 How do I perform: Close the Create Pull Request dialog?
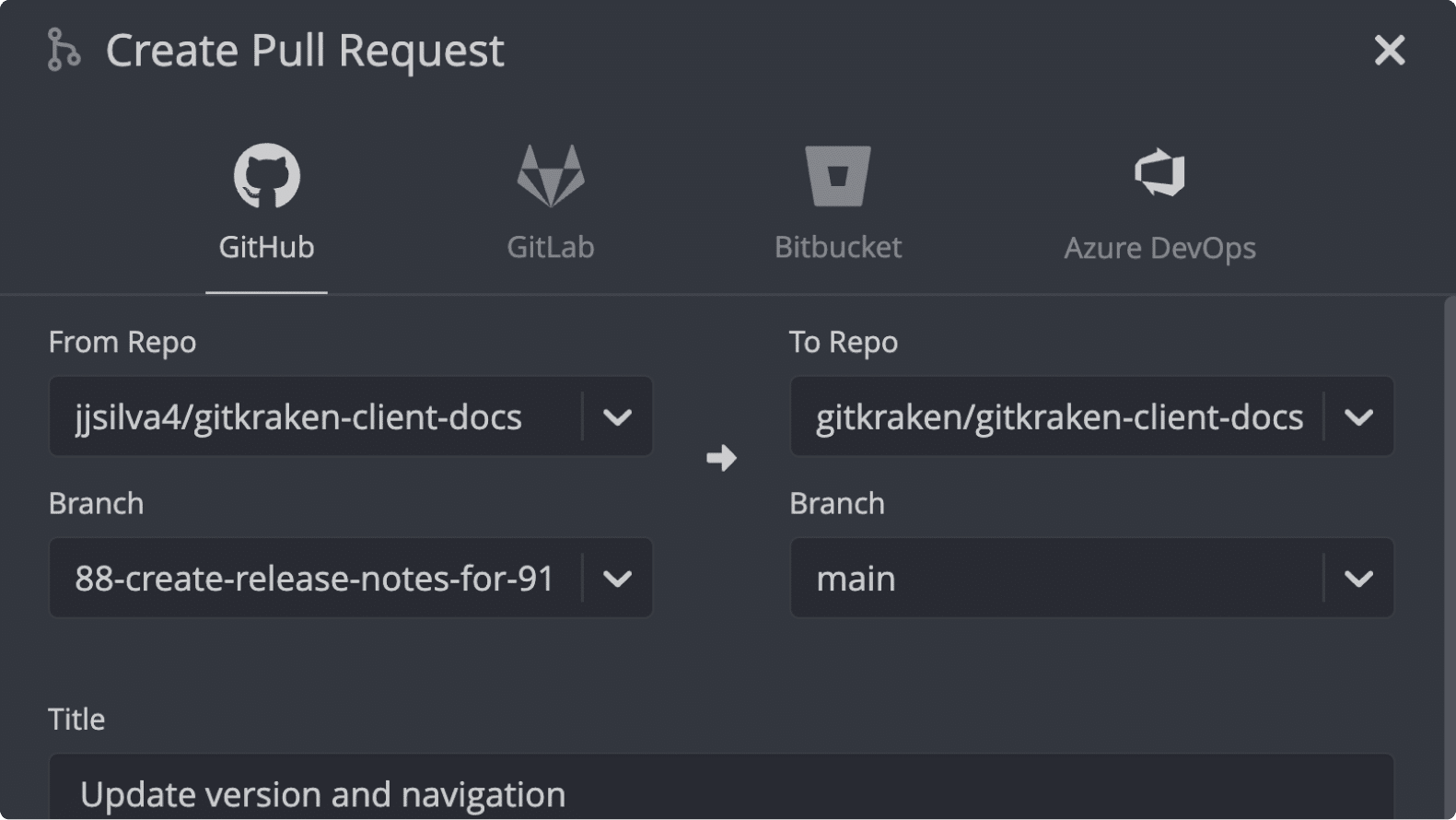click(x=1389, y=50)
